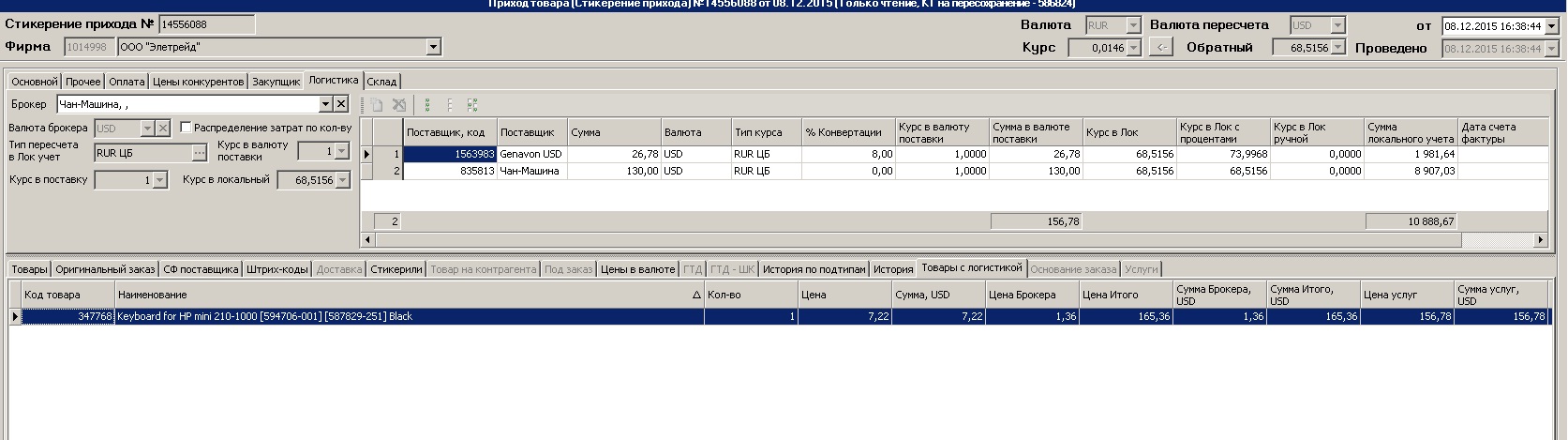Click the select all rows icon
The height and width of the screenshot is (440, 1568).
(427, 105)
